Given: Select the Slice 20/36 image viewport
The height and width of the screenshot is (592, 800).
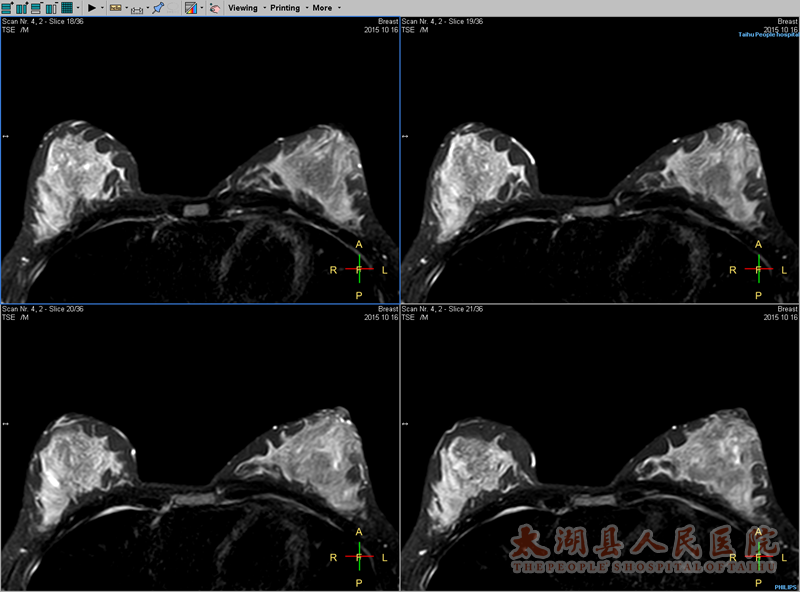Looking at the screenshot, I should pos(200,450).
